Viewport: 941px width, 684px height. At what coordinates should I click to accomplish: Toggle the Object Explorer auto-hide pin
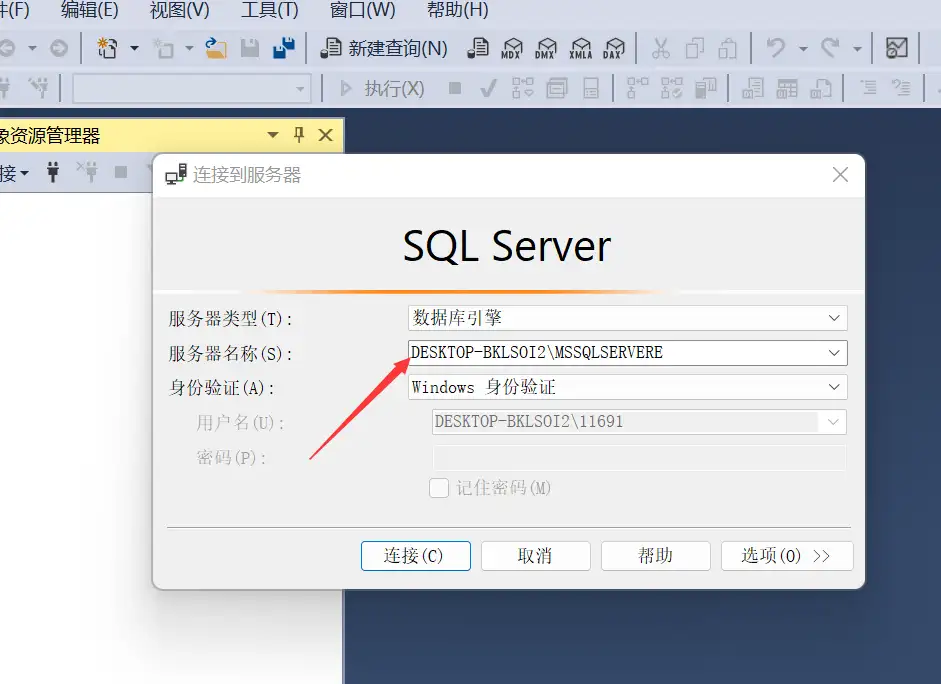(299, 135)
